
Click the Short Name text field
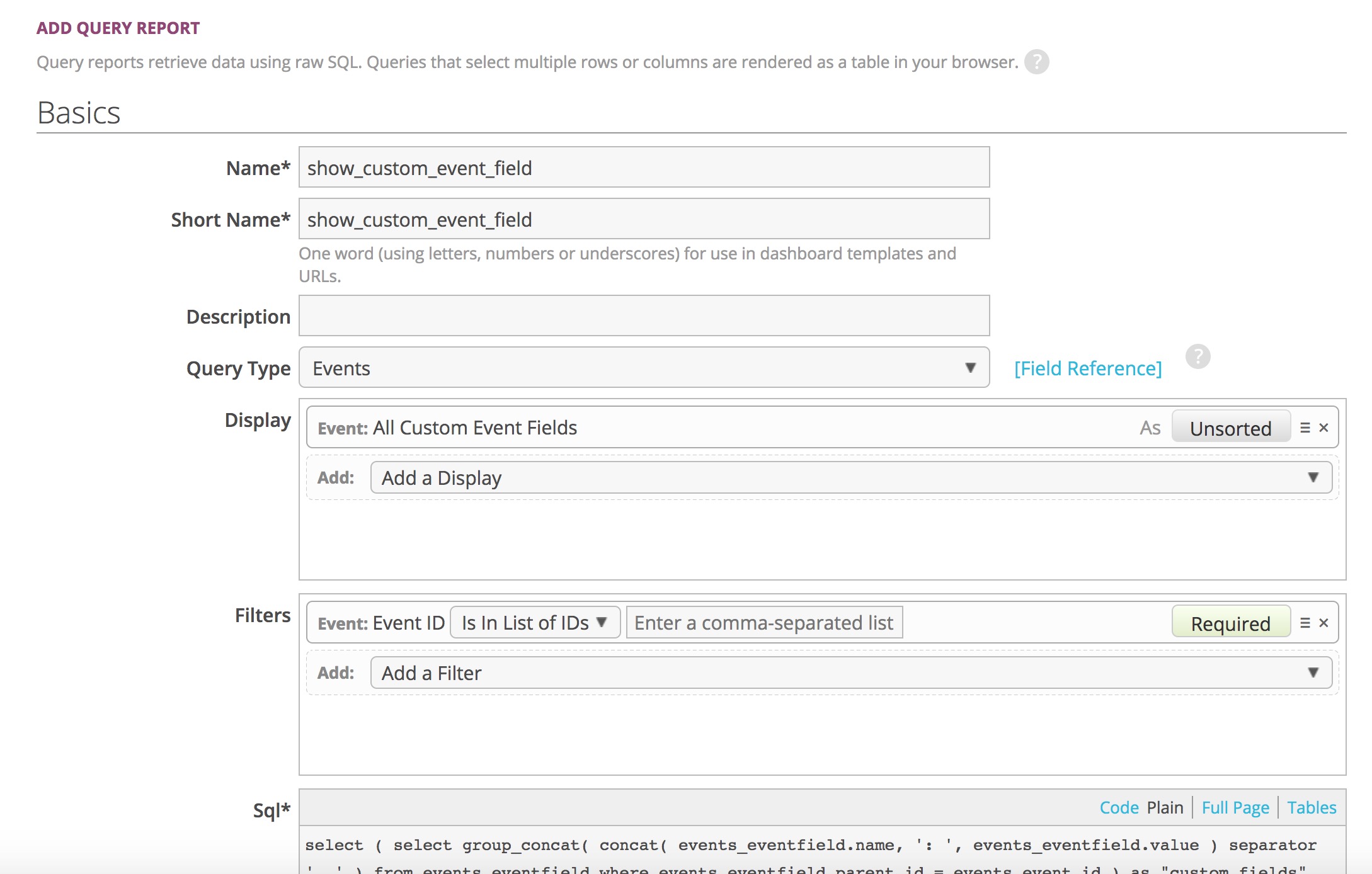coord(644,219)
